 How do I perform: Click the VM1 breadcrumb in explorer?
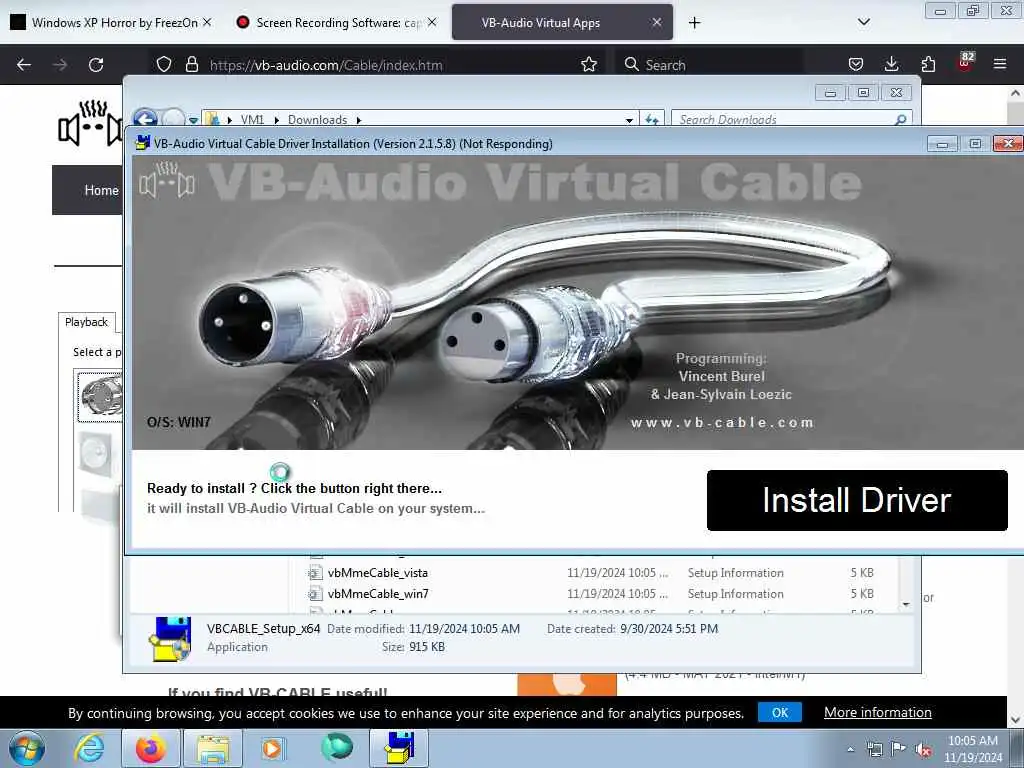click(x=252, y=120)
